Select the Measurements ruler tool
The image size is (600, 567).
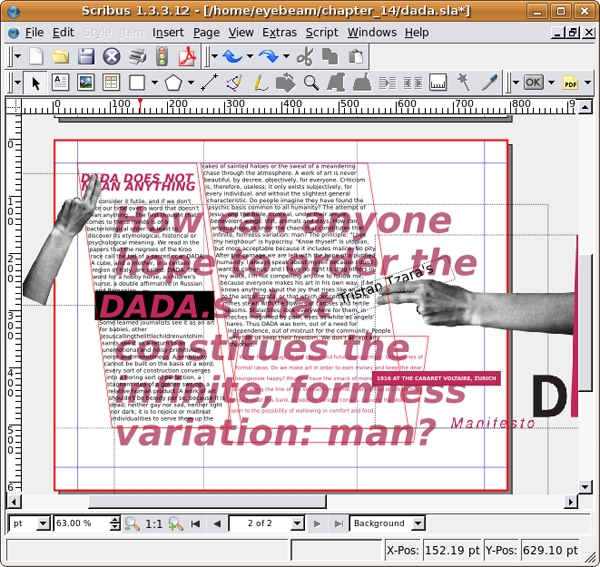pos(438,83)
